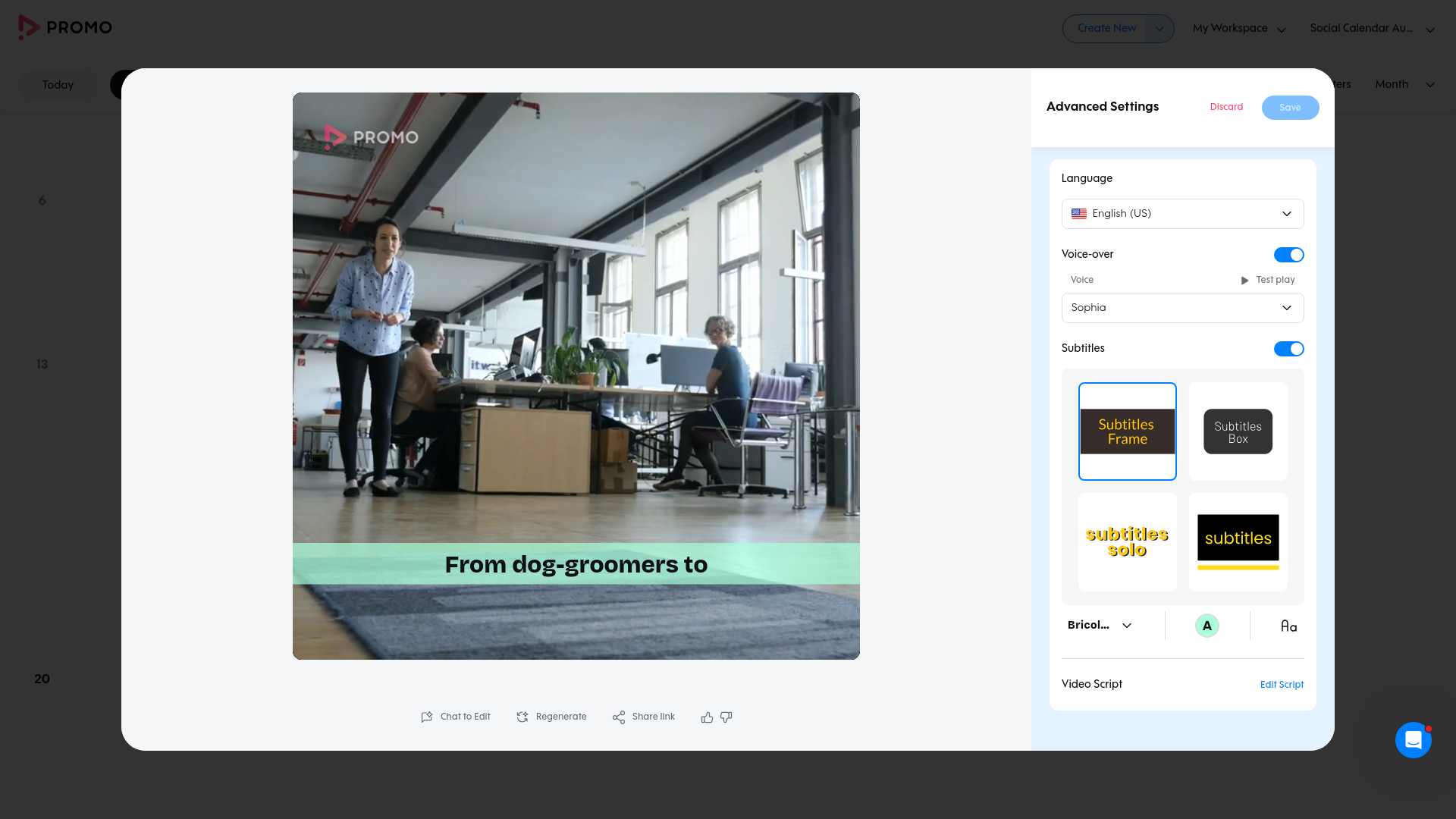1456x819 pixels.
Task: Open the Month view menu
Action: (x=1404, y=85)
